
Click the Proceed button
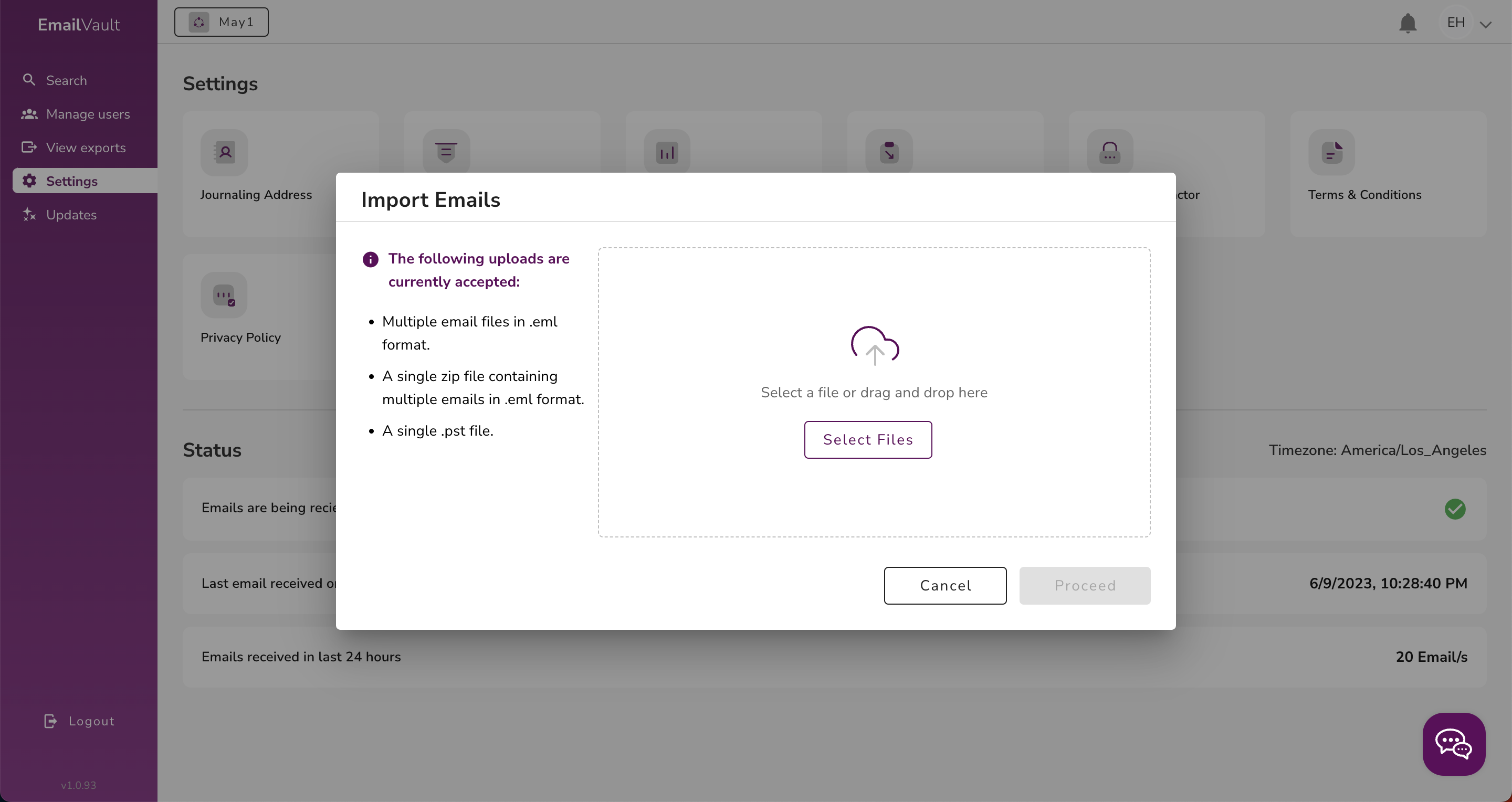coord(1085,586)
